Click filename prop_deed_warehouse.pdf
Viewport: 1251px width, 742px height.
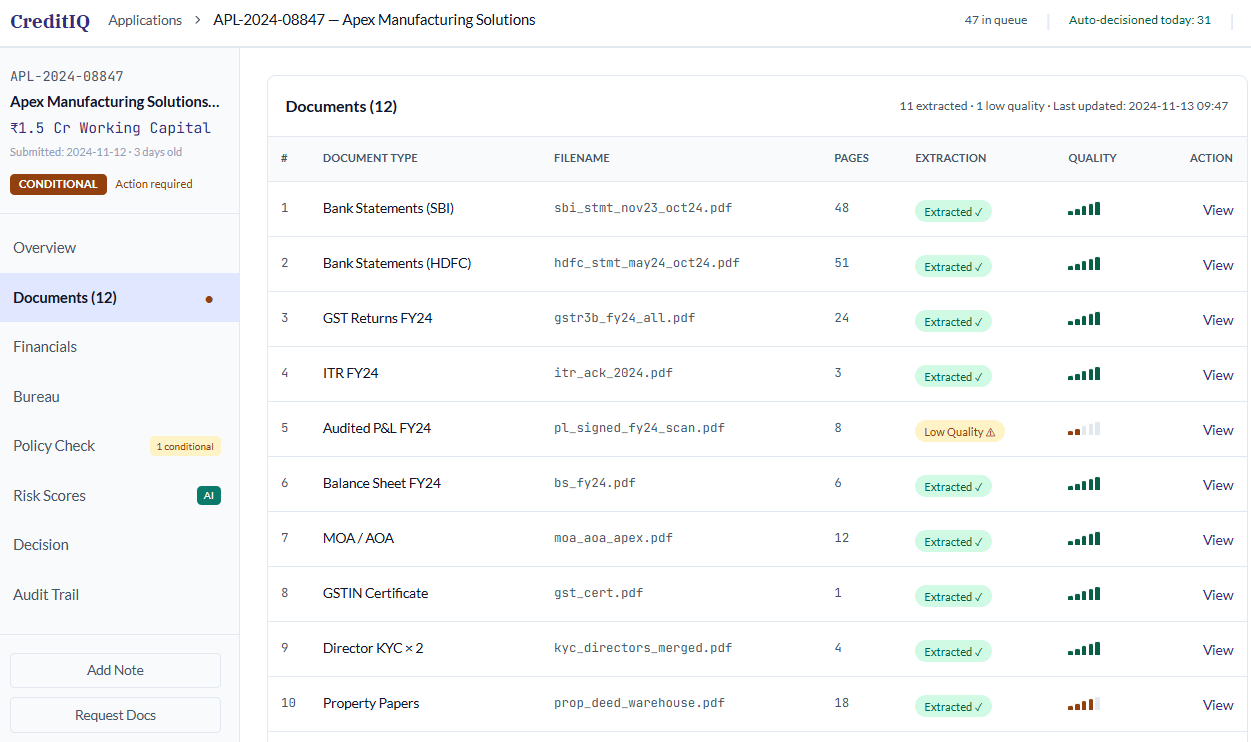coord(639,703)
